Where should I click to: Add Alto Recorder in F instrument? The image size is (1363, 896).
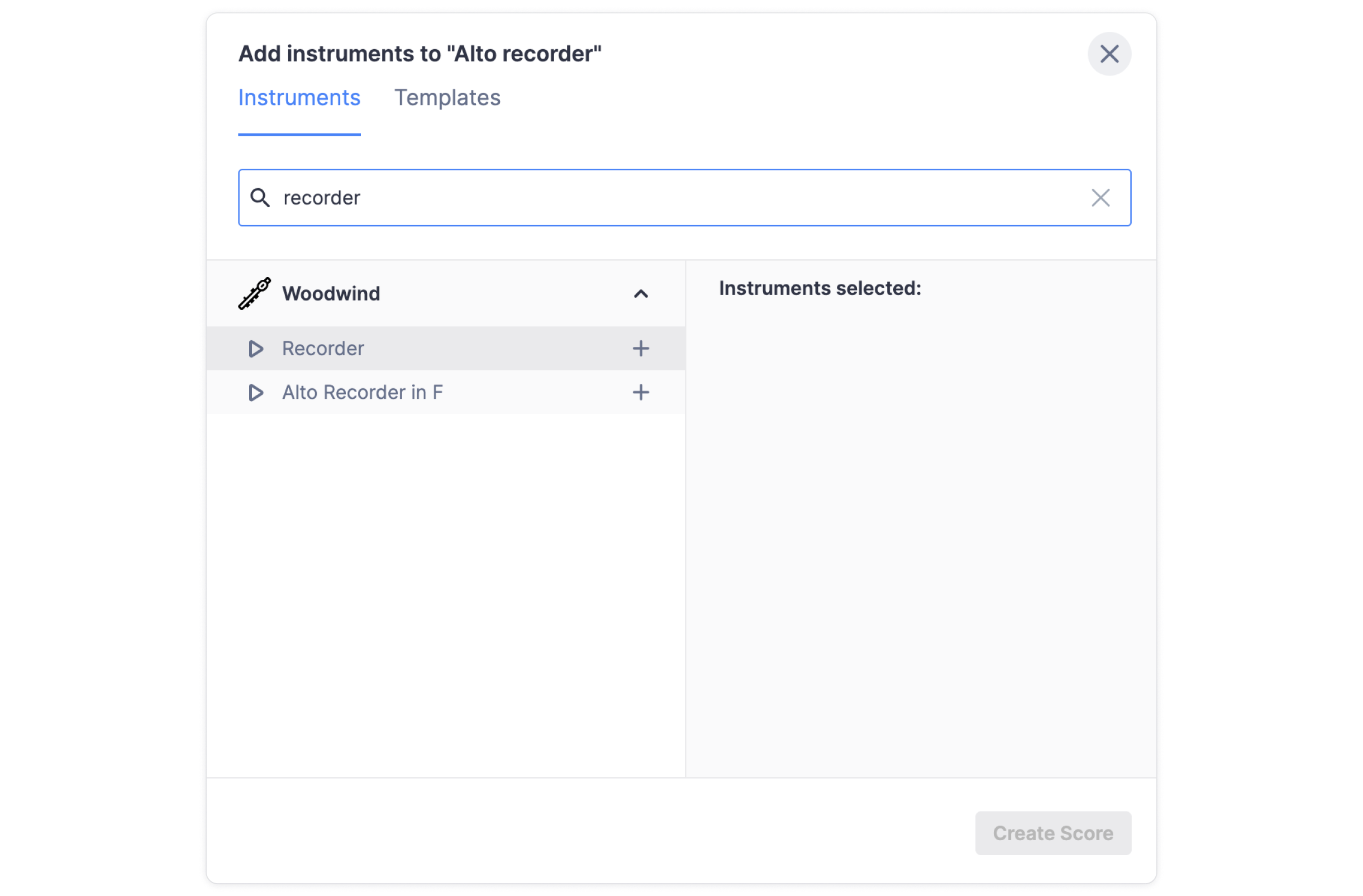coord(641,392)
